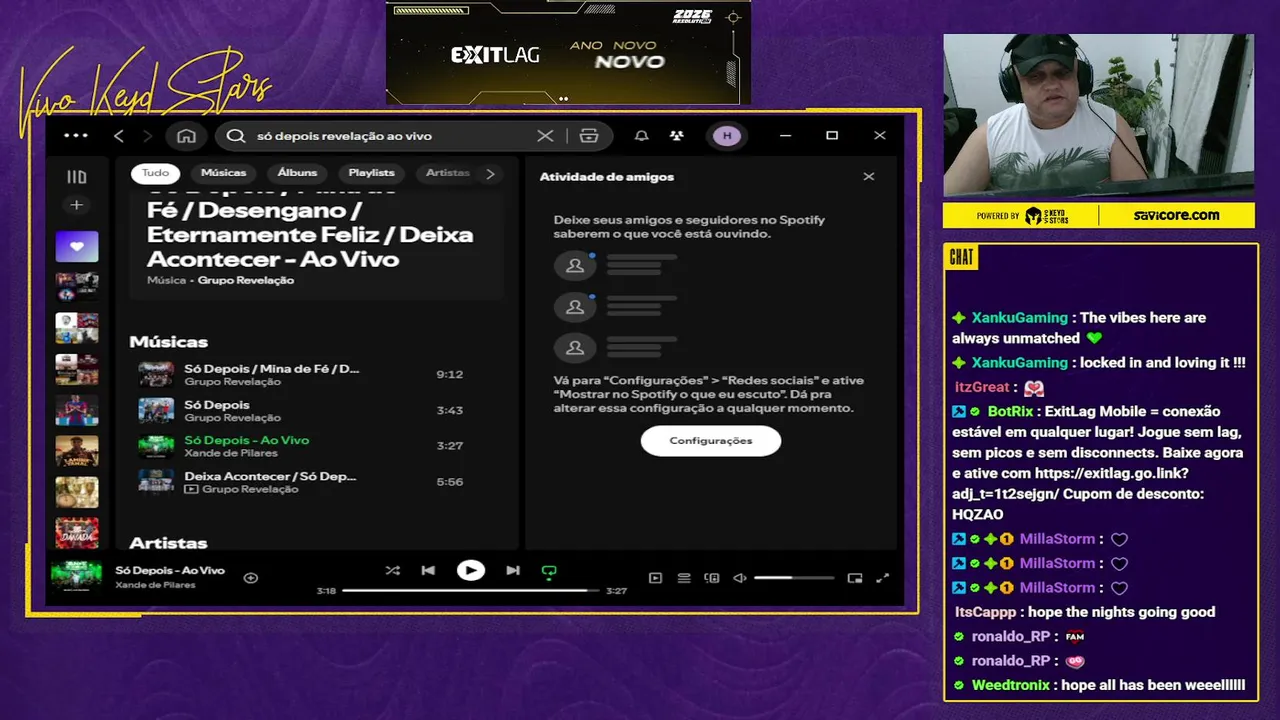Open the H profile avatar menu

pos(727,136)
